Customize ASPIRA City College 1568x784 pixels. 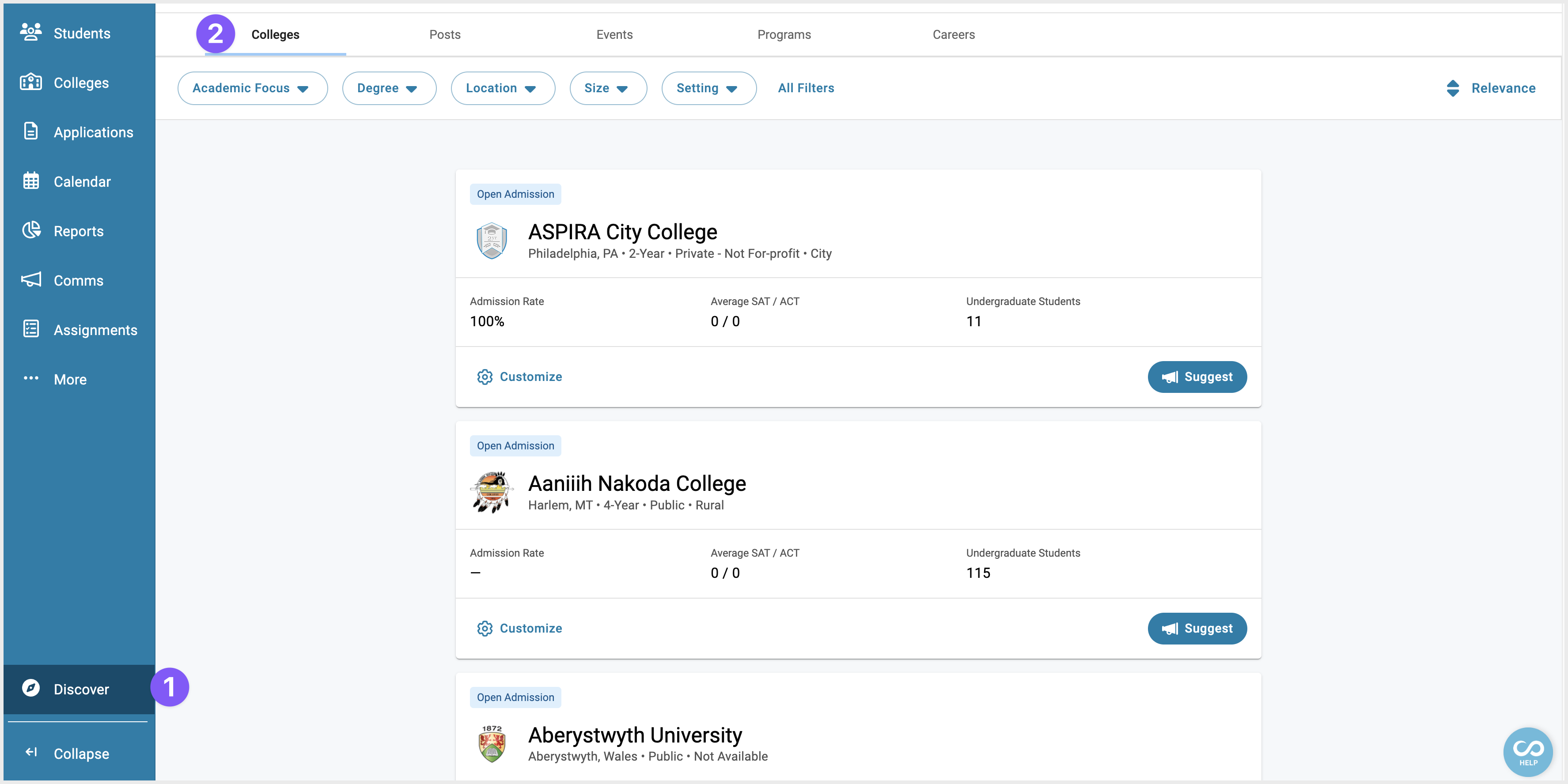tap(519, 377)
